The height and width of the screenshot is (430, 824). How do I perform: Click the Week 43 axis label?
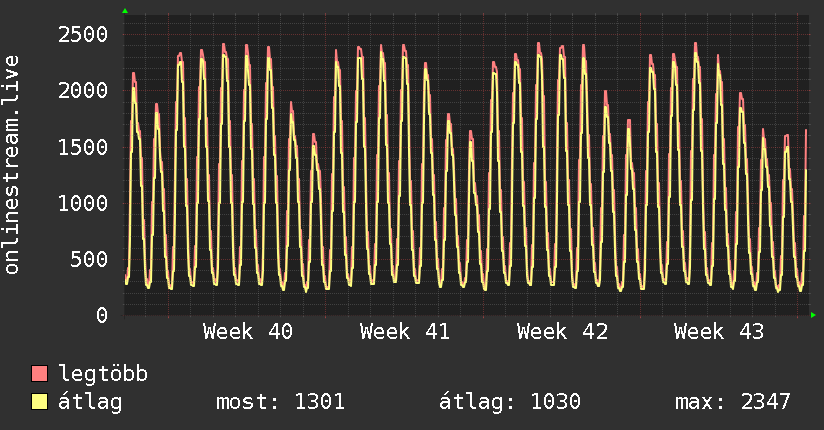coord(719,332)
